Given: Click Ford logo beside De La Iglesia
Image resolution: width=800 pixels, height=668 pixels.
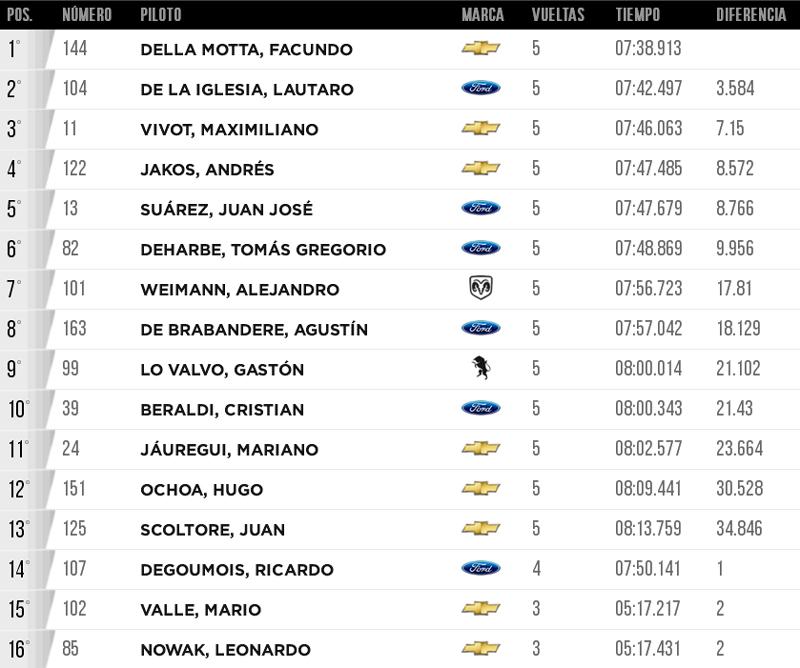Looking at the screenshot, I should click(x=481, y=88).
